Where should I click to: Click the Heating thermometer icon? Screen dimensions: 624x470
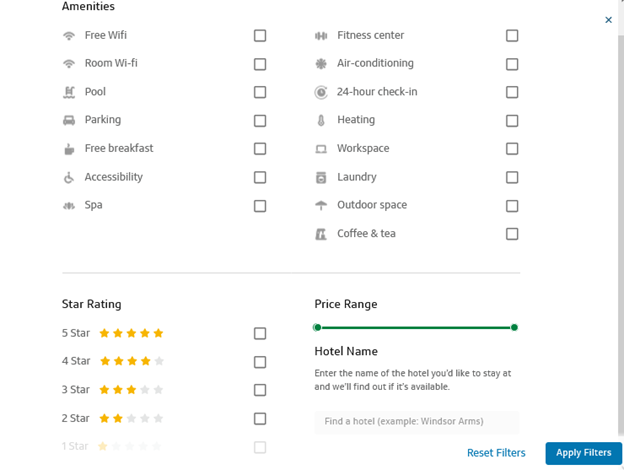pos(321,120)
